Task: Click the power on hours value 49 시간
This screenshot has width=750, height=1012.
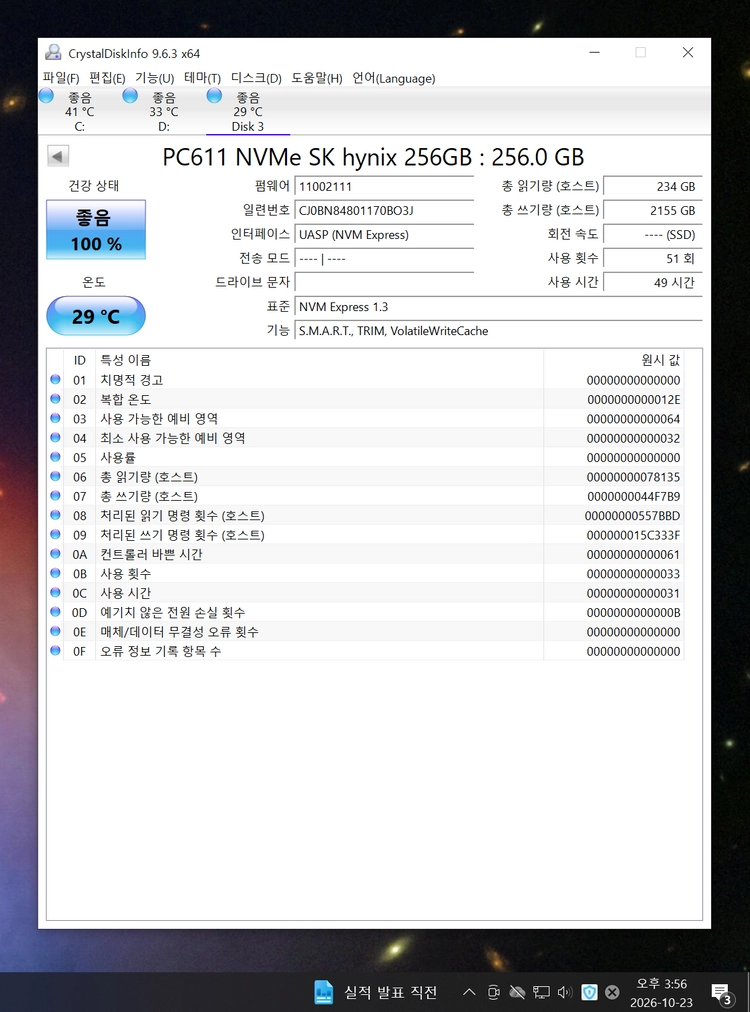Action: coord(653,282)
